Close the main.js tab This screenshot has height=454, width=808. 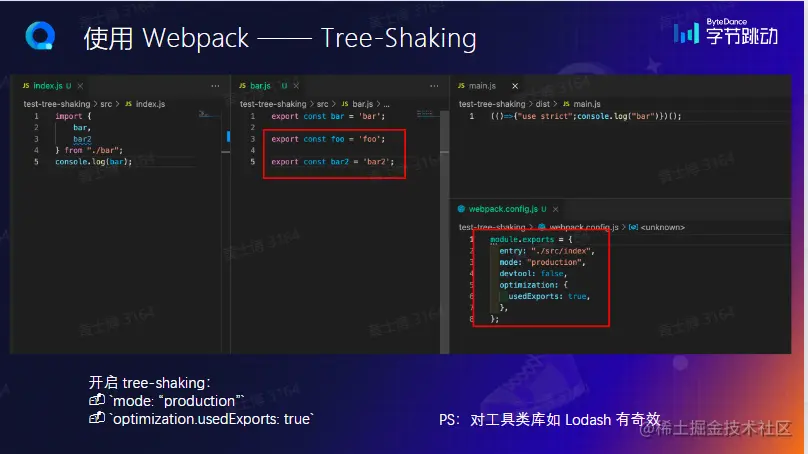click(515, 86)
